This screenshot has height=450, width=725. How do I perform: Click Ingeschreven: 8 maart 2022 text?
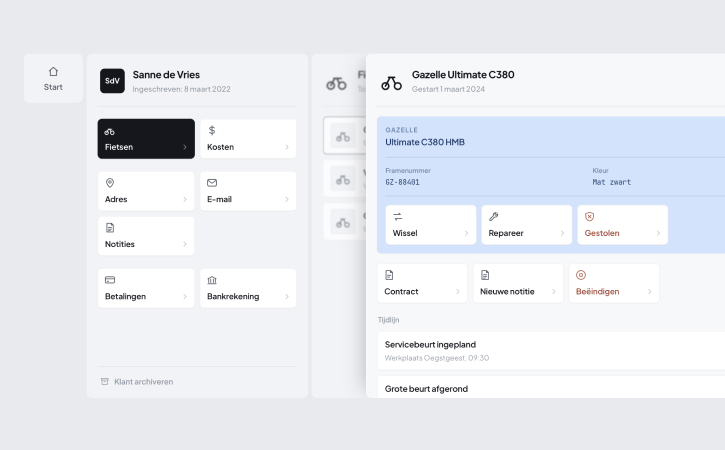[181, 89]
